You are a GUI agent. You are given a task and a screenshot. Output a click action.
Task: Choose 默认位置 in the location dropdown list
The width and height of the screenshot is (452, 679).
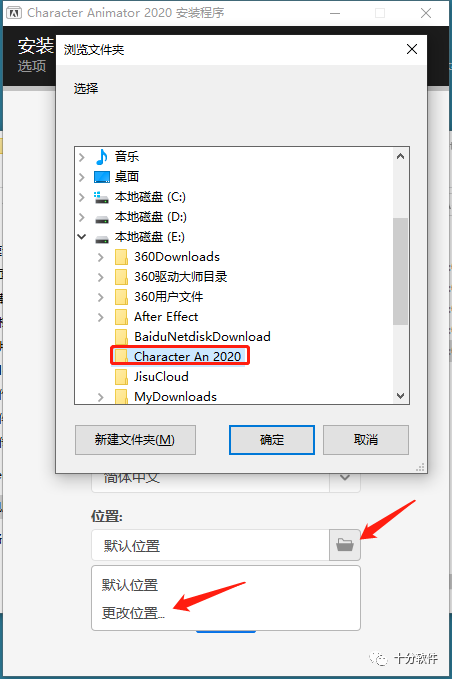click(130, 585)
